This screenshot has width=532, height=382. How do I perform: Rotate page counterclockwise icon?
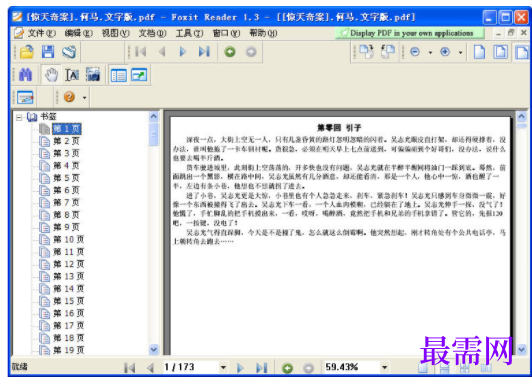pyautogui.click(x=388, y=52)
